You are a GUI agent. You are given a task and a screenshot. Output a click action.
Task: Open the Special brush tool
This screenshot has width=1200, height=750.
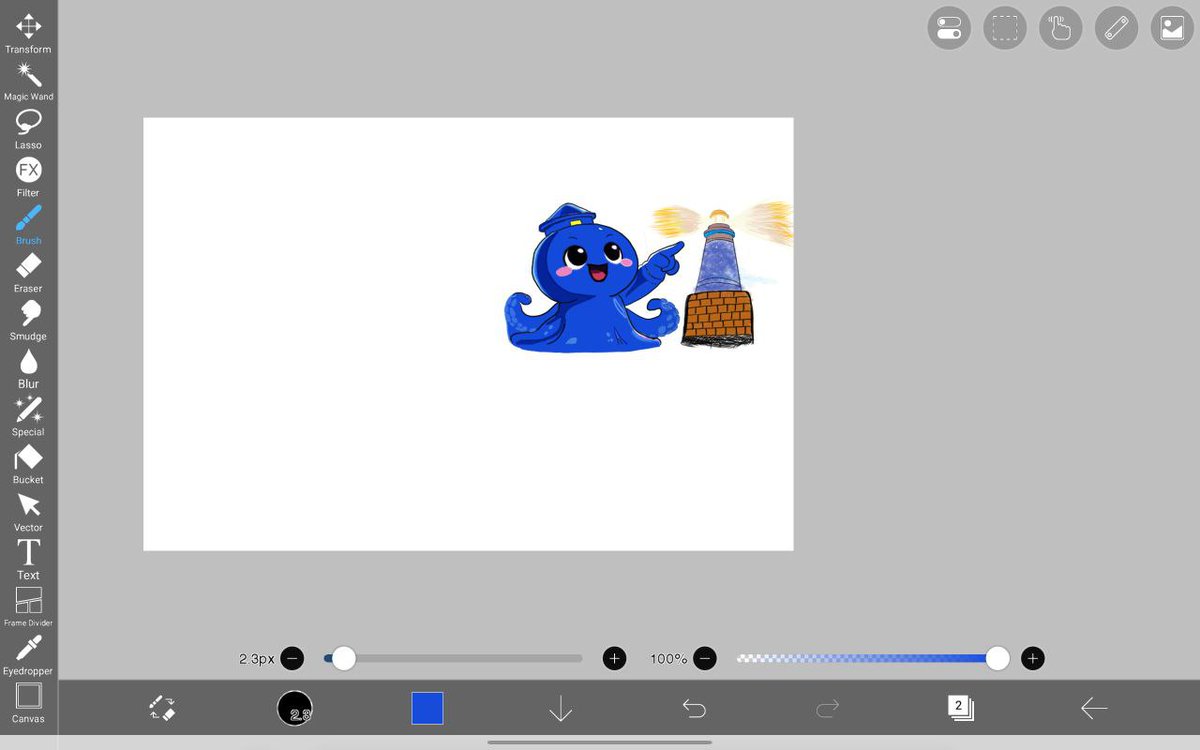tap(28, 416)
